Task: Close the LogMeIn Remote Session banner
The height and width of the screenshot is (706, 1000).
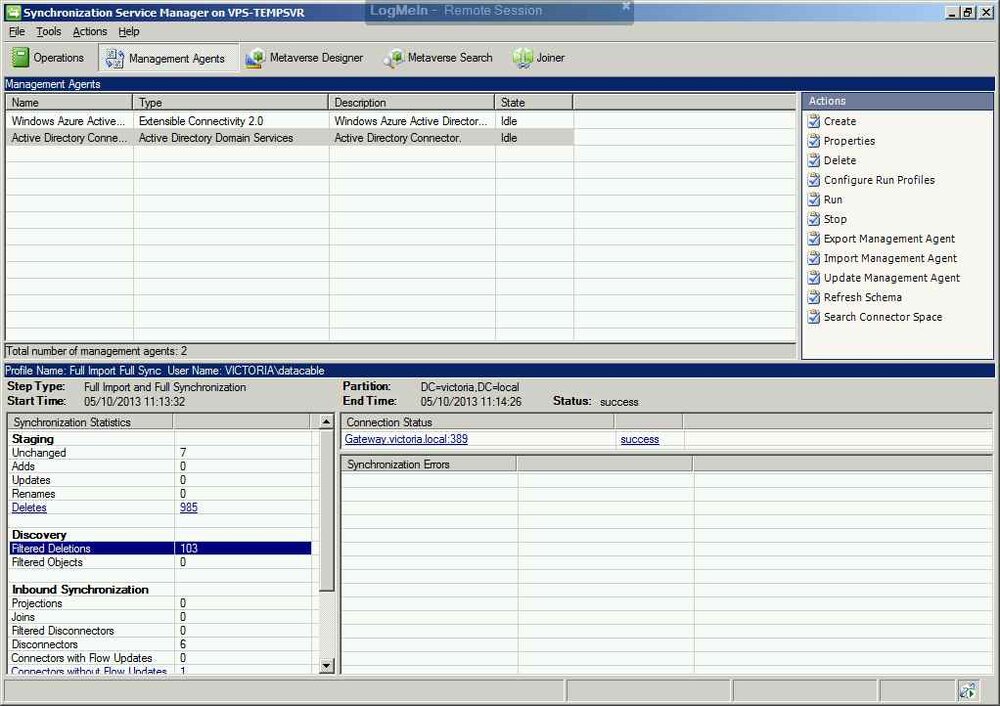Action: click(x=626, y=6)
